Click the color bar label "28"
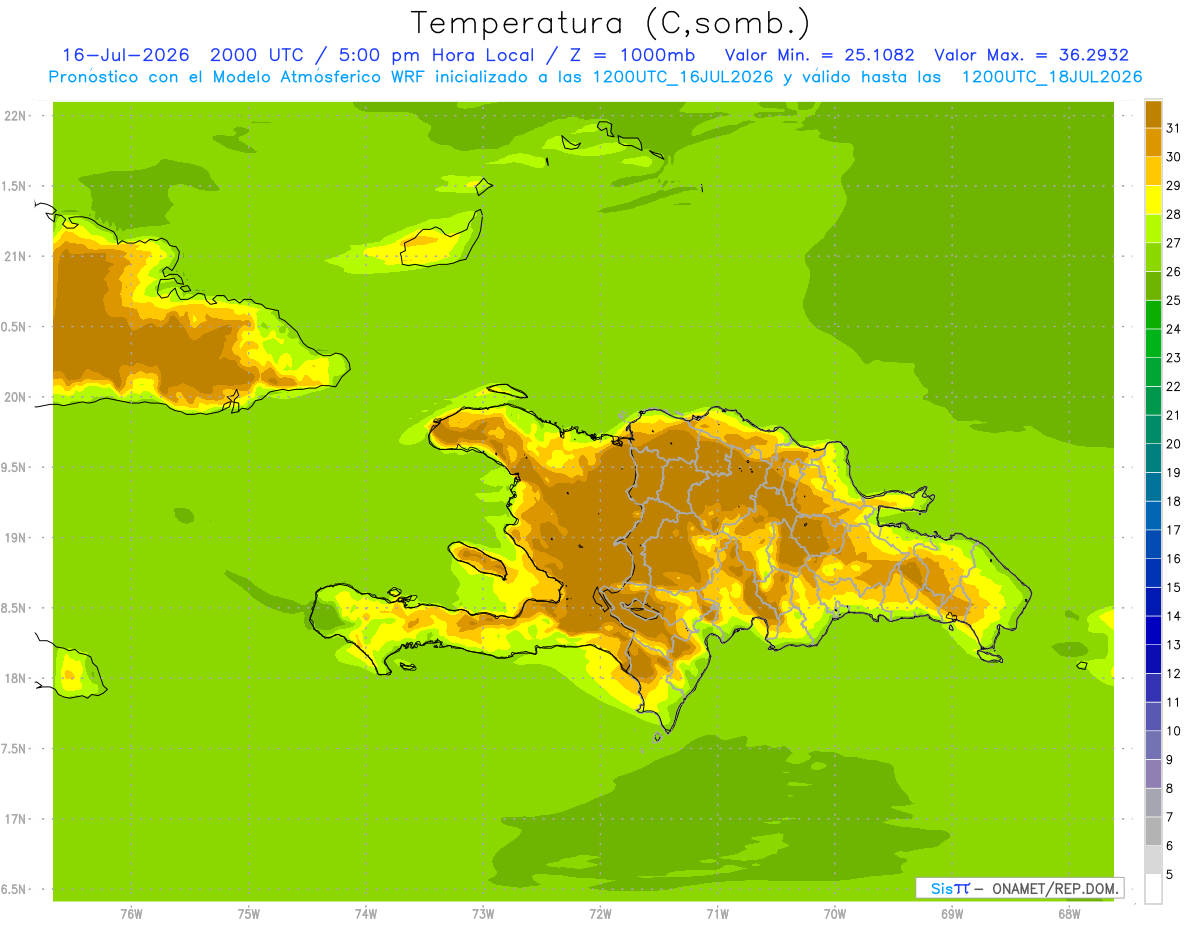Image resolution: width=1200 pixels, height=927 pixels. pos(1173,214)
